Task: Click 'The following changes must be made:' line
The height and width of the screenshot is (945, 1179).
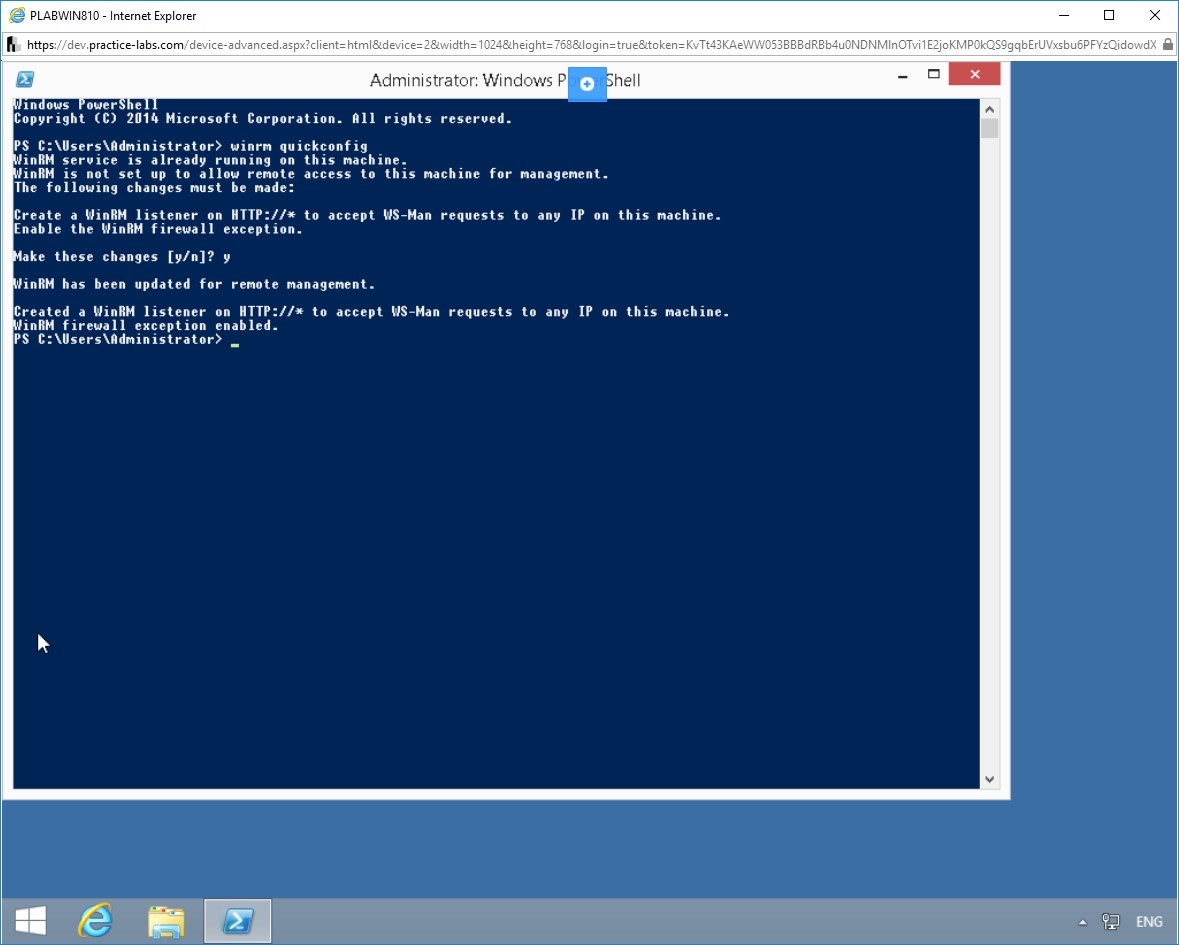Action: tap(154, 188)
